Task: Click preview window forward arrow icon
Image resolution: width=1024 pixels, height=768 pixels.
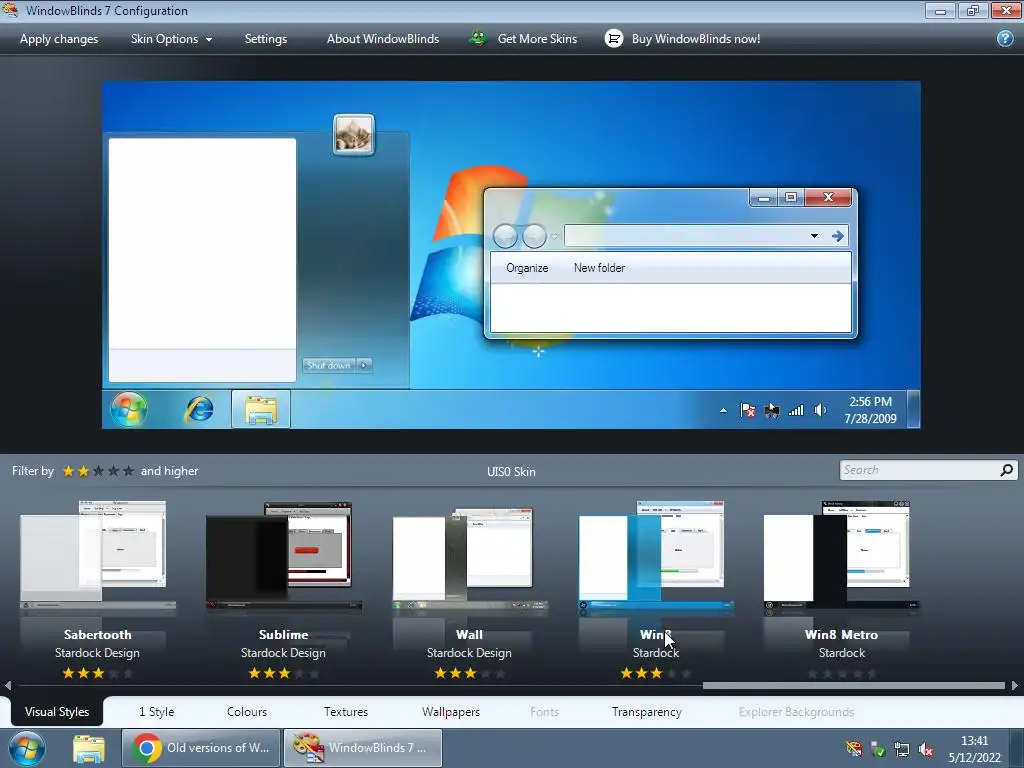Action: point(838,236)
